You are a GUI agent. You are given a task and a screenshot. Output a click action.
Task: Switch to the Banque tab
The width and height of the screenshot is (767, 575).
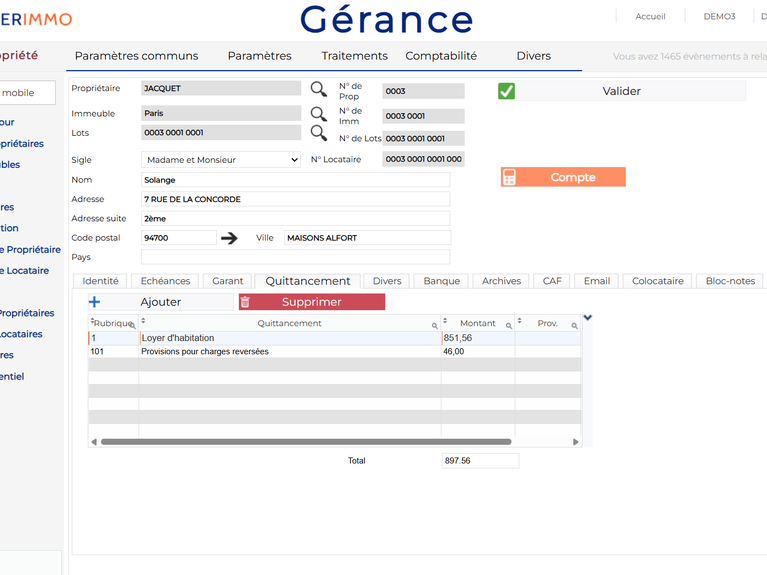(x=442, y=281)
